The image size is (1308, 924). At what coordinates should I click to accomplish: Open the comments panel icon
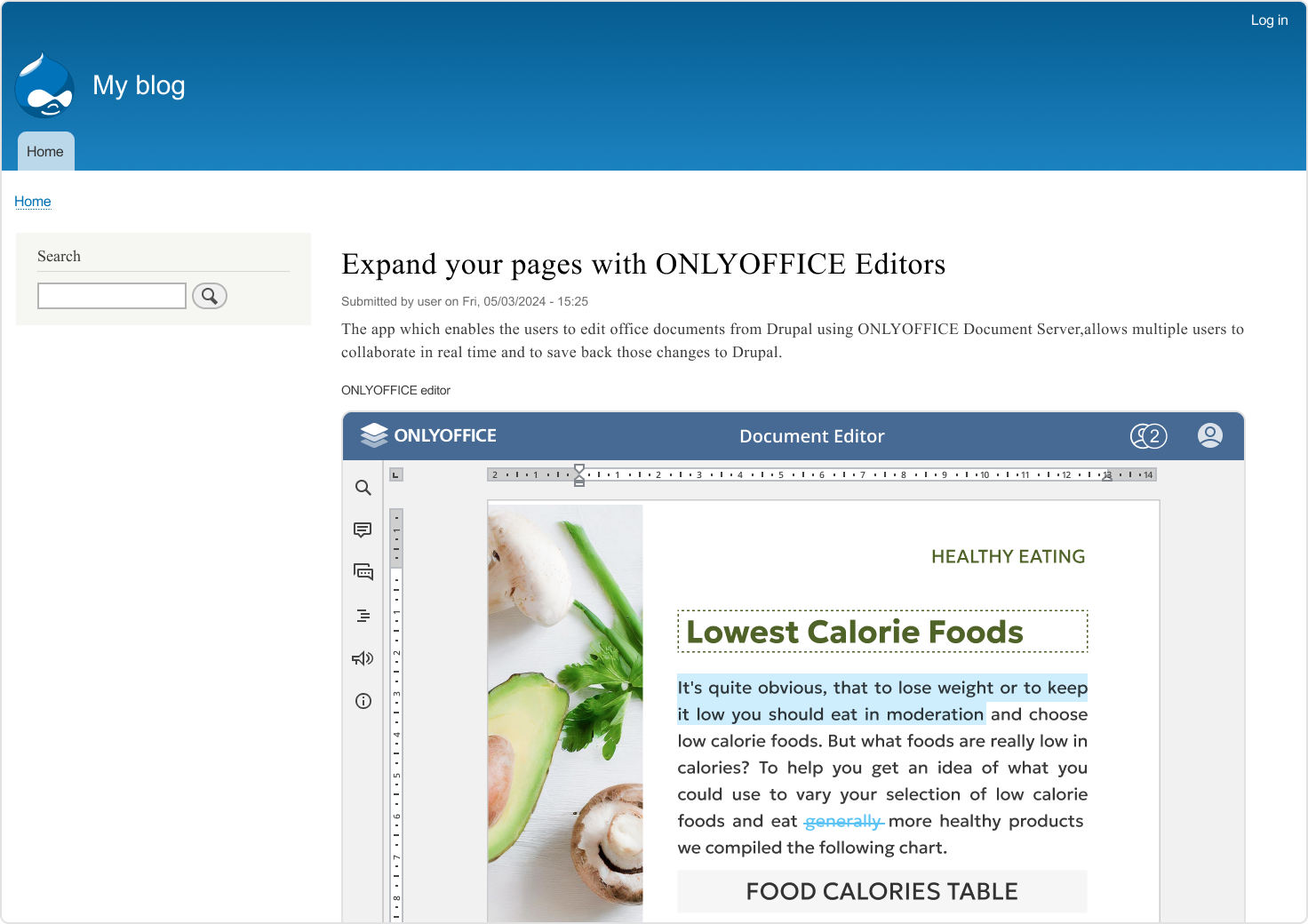tap(363, 530)
